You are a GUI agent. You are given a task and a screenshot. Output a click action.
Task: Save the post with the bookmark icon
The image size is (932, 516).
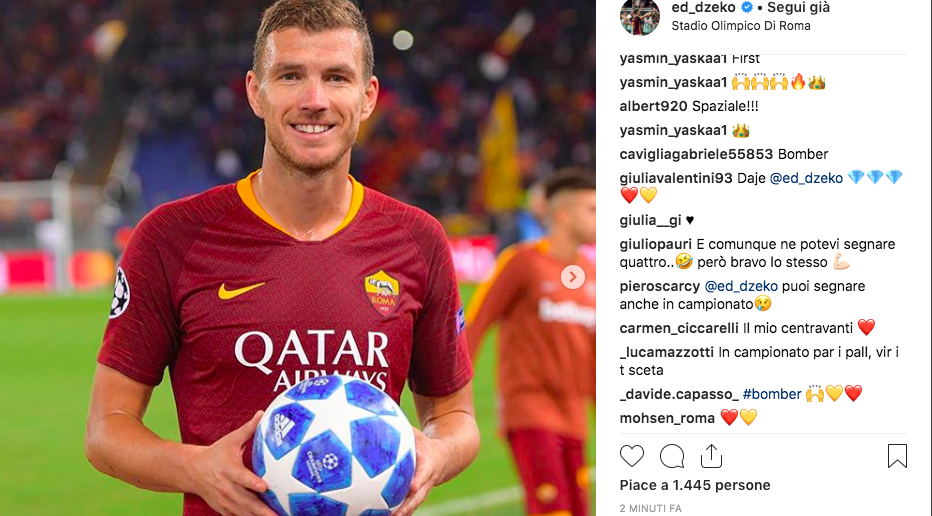[897, 456]
